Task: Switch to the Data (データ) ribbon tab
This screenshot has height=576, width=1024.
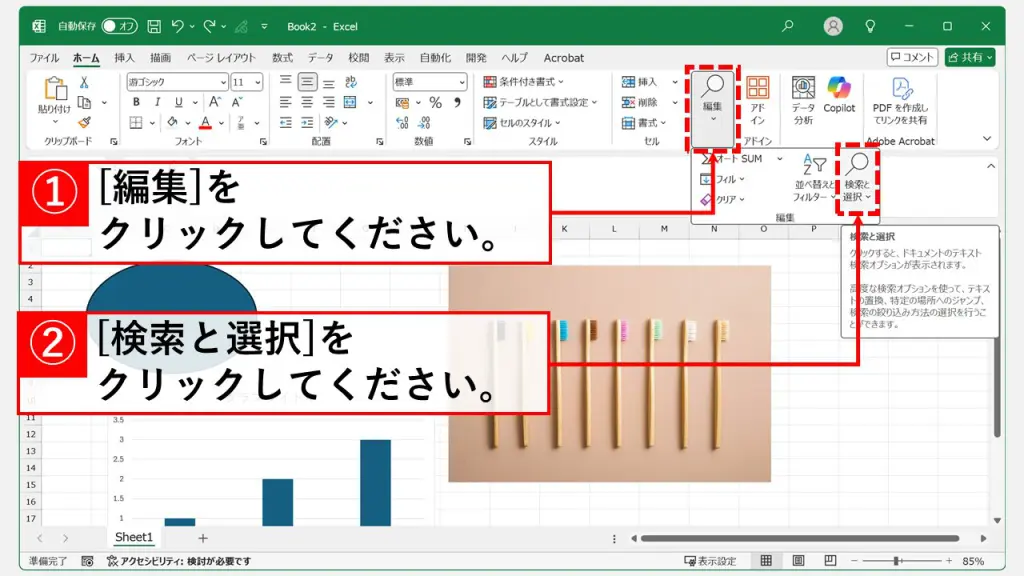Action: click(x=320, y=58)
